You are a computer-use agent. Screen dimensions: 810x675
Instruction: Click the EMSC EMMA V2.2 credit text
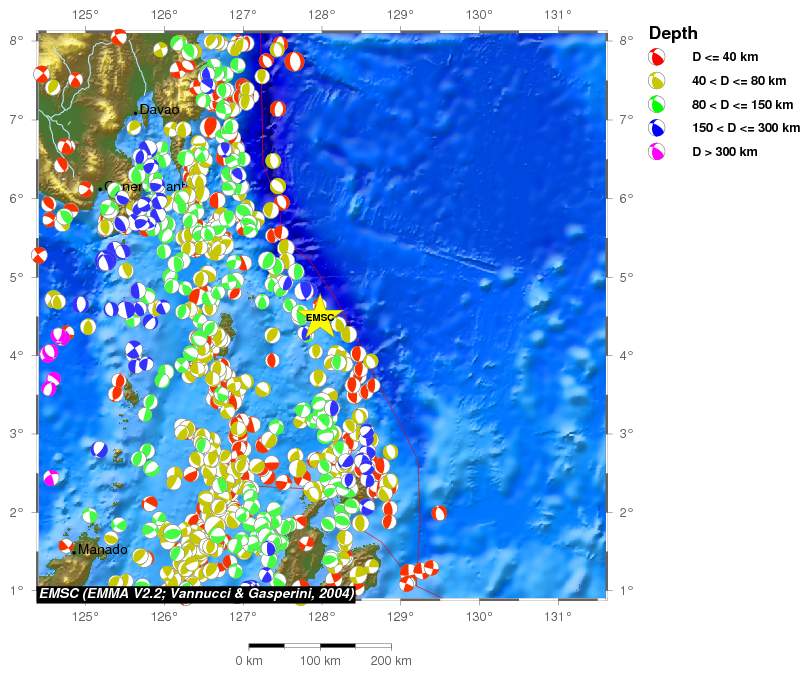pyautogui.click(x=196, y=594)
